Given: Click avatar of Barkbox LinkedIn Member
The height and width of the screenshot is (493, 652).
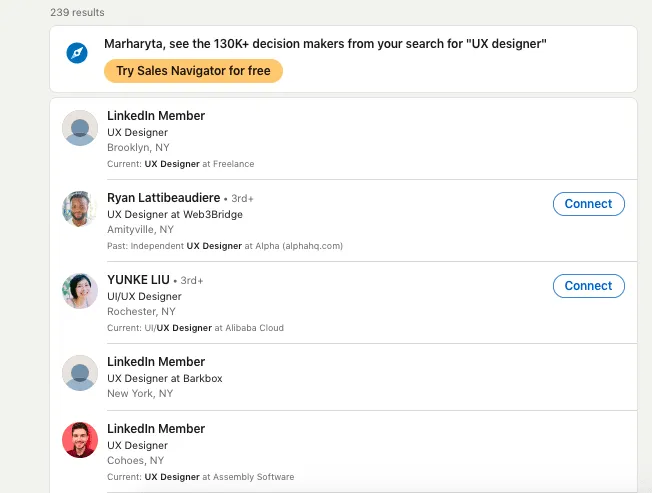Looking at the screenshot, I should pyautogui.click(x=80, y=373).
